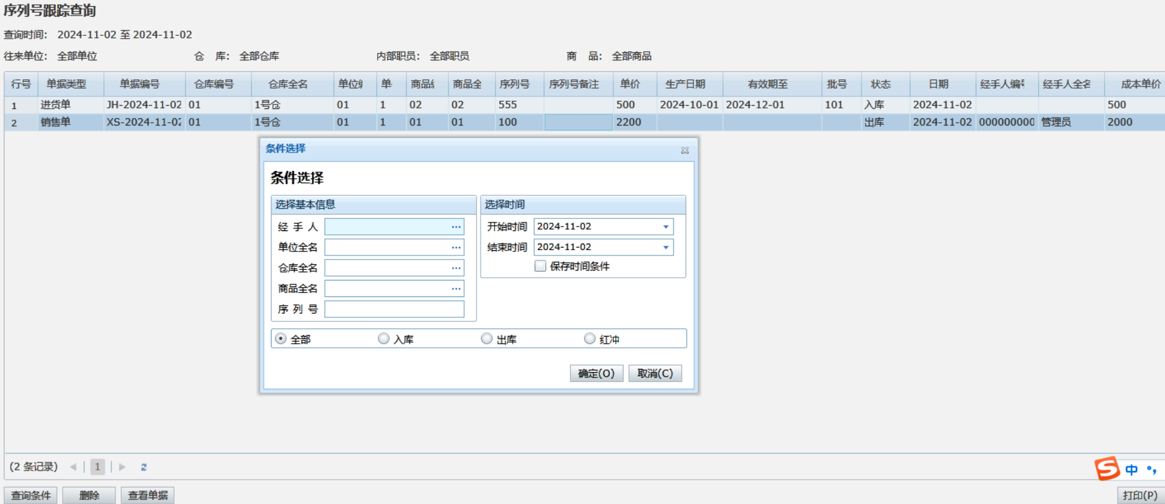Go to the next page arrow in pager
The height and width of the screenshot is (504, 1165).
pos(123,467)
